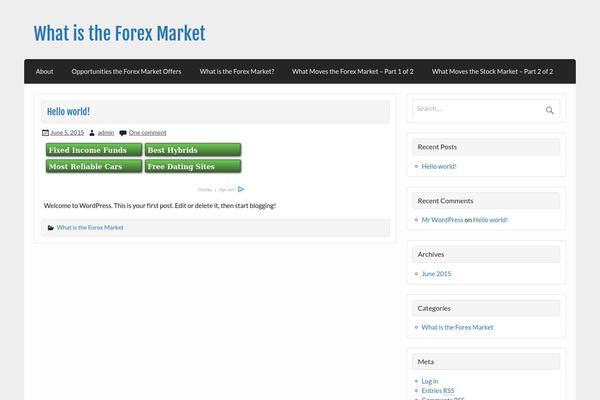The image size is (600, 400).
Task: Click the AdChoices triangle icon
Action: click(x=241, y=189)
